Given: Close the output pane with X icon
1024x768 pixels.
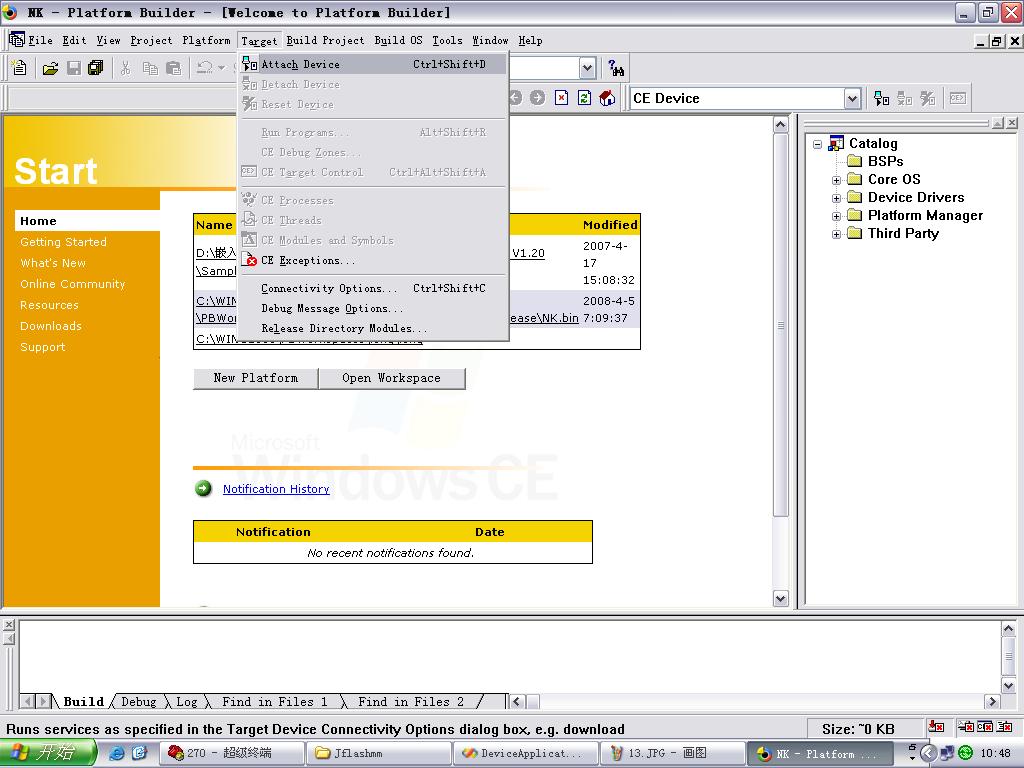Looking at the screenshot, I should click(9, 625).
